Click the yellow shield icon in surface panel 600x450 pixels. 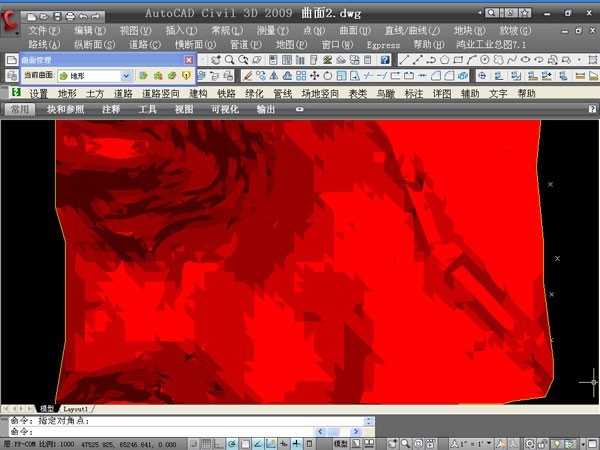click(186, 76)
